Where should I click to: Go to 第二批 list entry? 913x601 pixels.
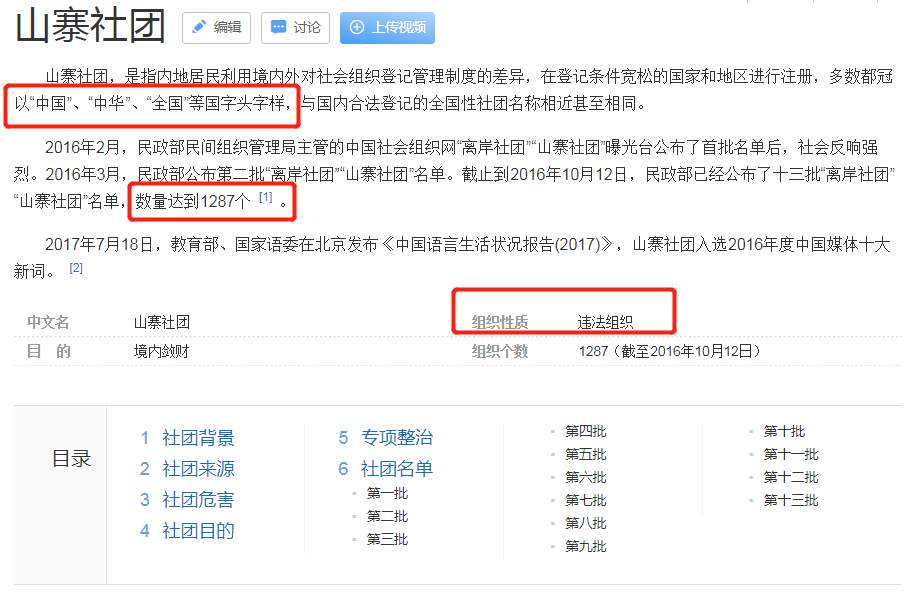[387, 516]
